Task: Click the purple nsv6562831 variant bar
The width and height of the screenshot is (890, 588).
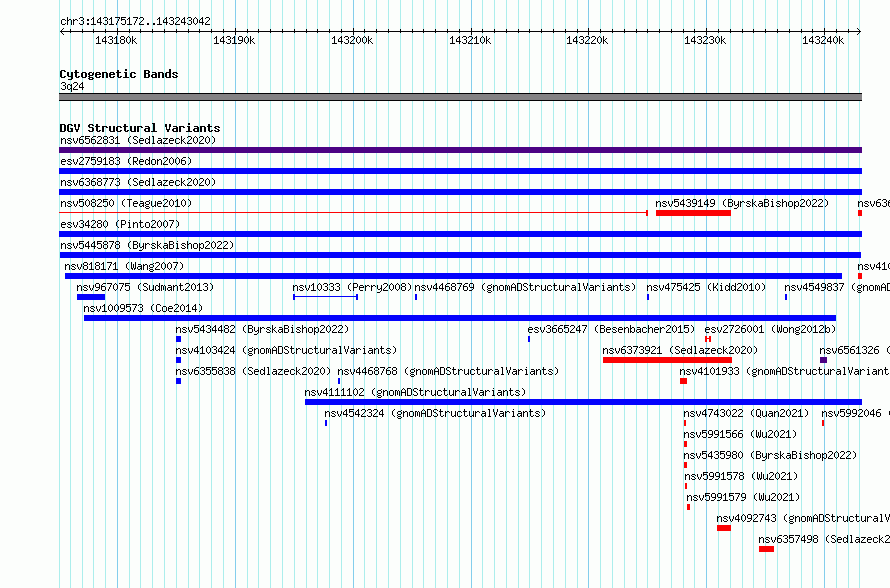Action: tap(460, 150)
